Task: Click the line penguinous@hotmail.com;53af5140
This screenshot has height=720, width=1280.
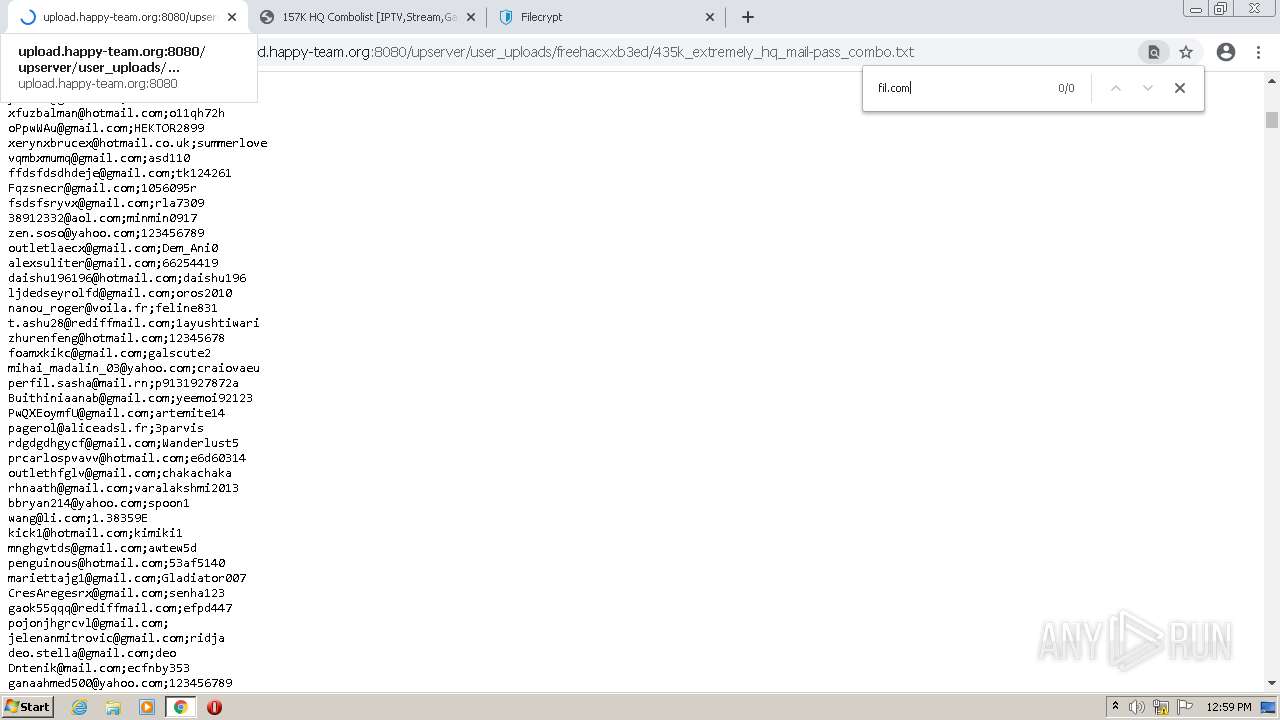Action: pyautogui.click(x=117, y=563)
